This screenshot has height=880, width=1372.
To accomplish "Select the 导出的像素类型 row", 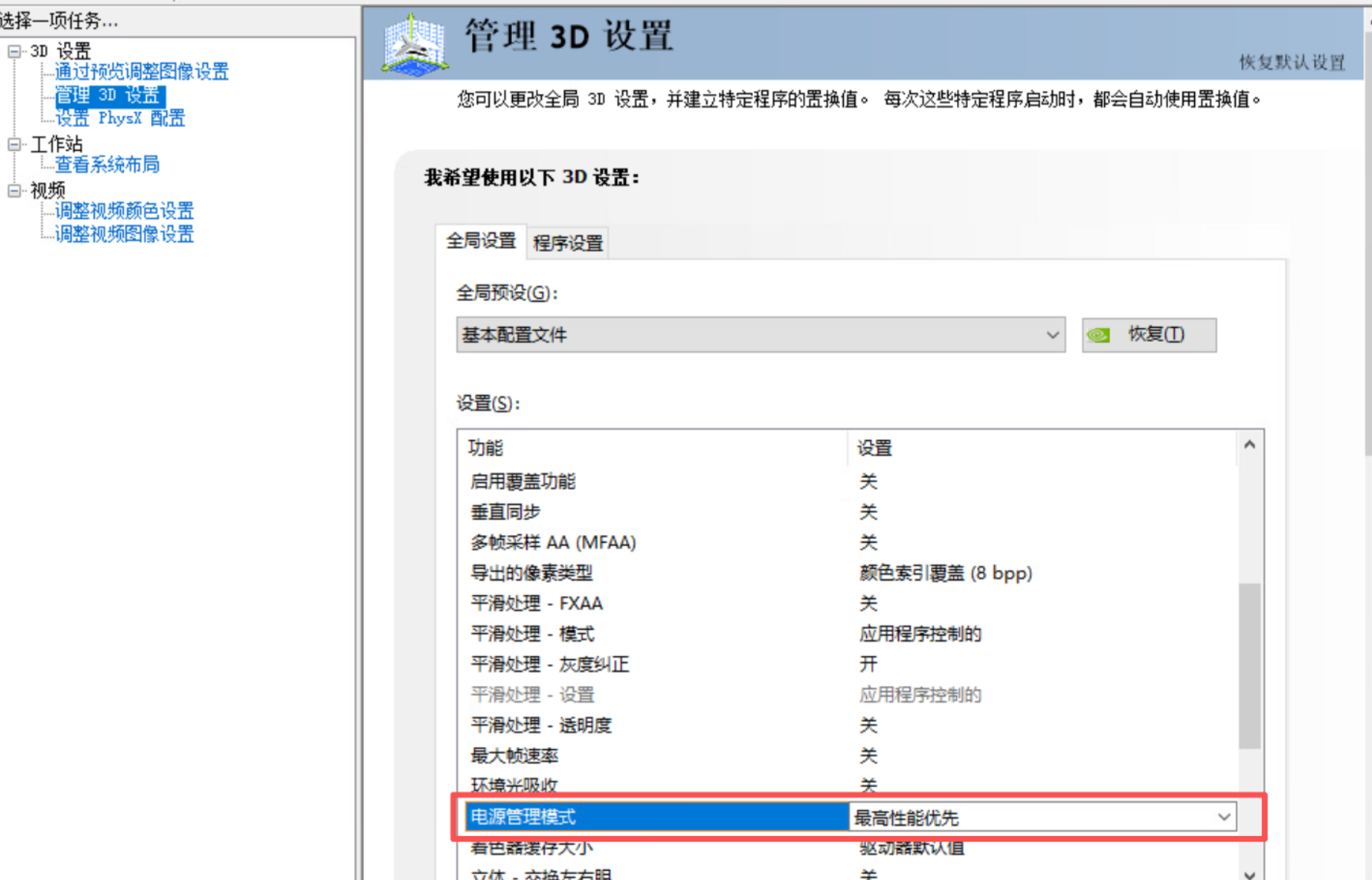I will (x=847, y=573).
